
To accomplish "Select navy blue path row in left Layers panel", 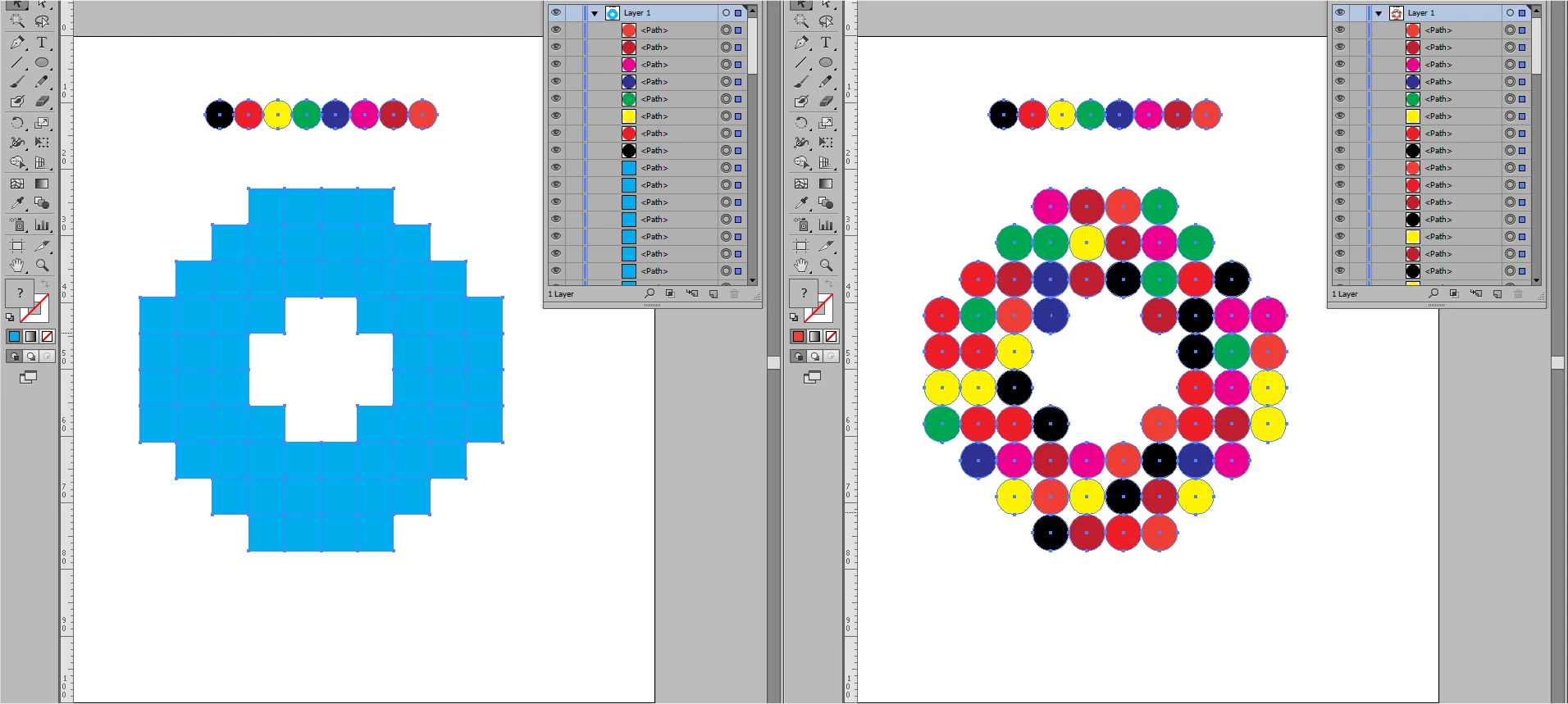I will pyautogui.click(x=647, y=81).
